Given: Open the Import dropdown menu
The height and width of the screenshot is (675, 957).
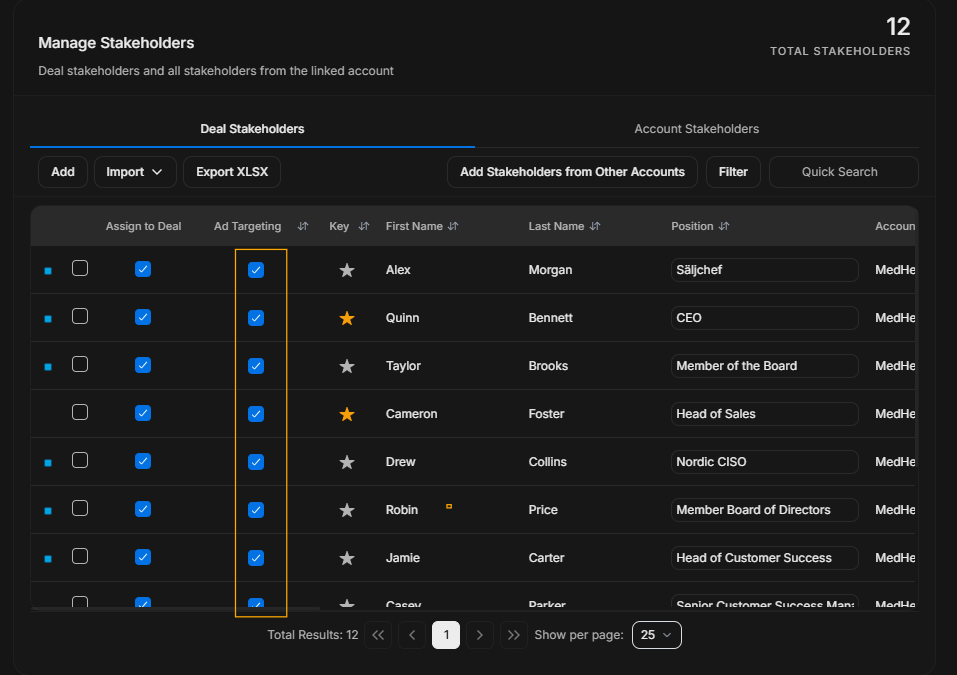Looking at the screenshot, I should (135, 172).
